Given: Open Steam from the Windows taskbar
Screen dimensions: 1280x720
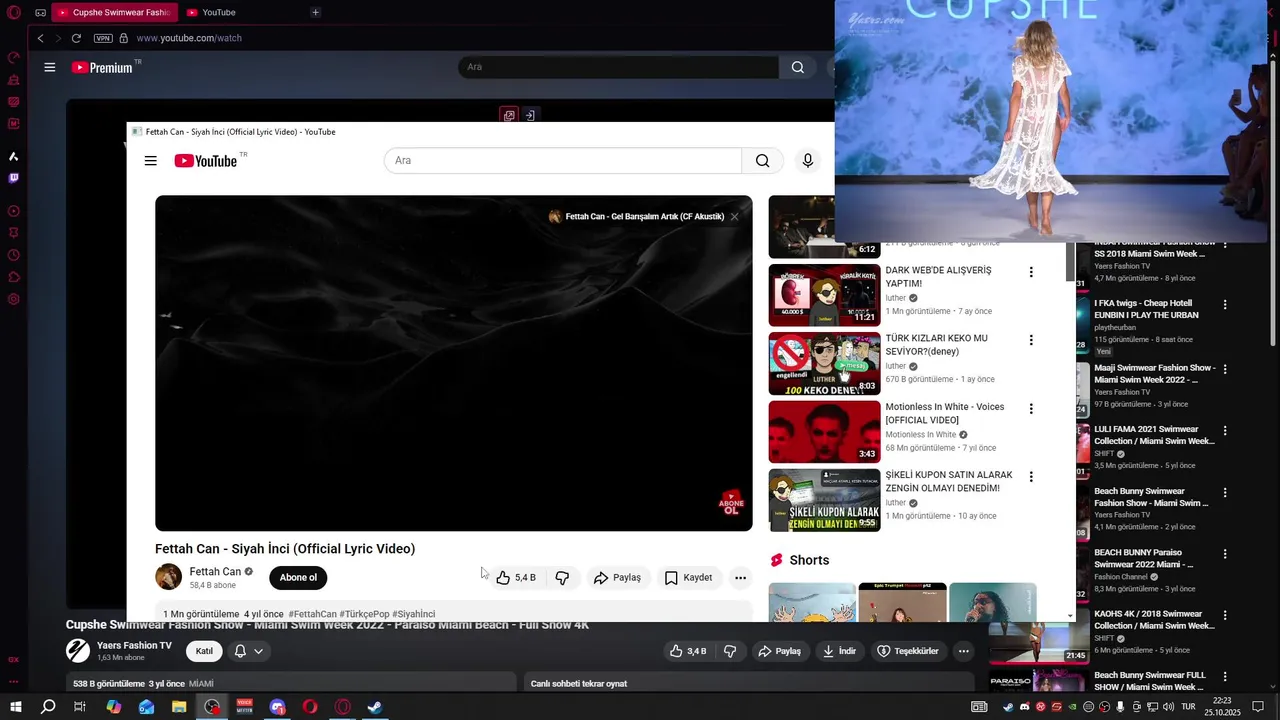Looking at the screenshot, I should (x=375, y=707).
